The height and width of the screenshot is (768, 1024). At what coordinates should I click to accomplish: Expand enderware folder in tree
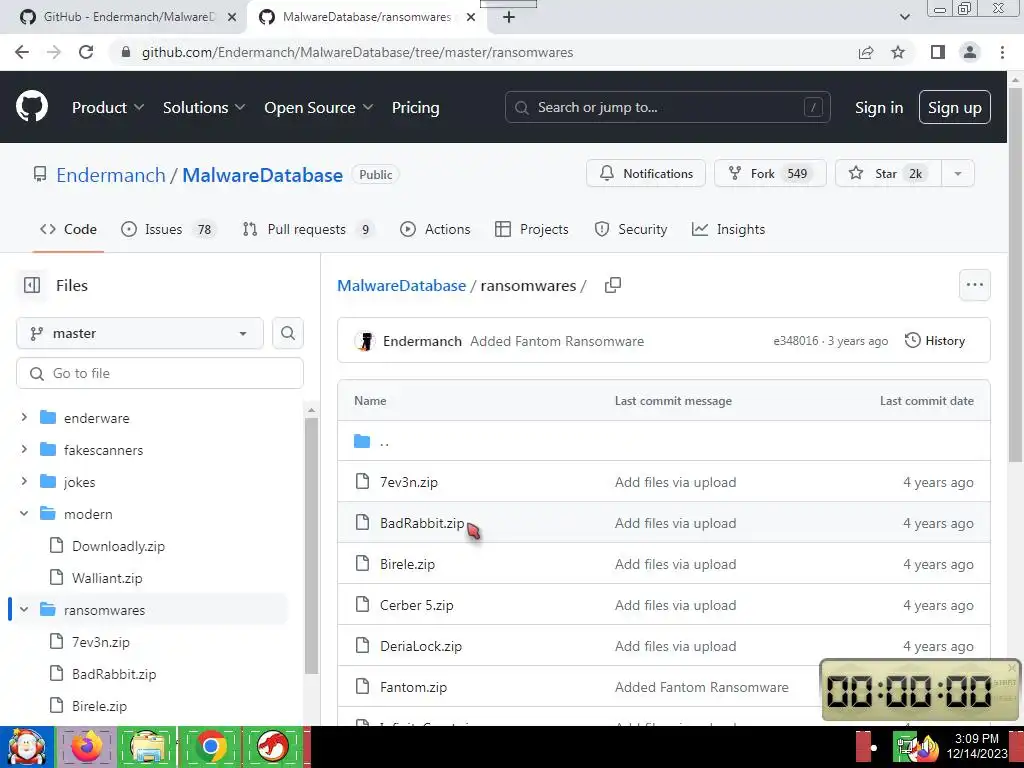click(x=24, y=417)
